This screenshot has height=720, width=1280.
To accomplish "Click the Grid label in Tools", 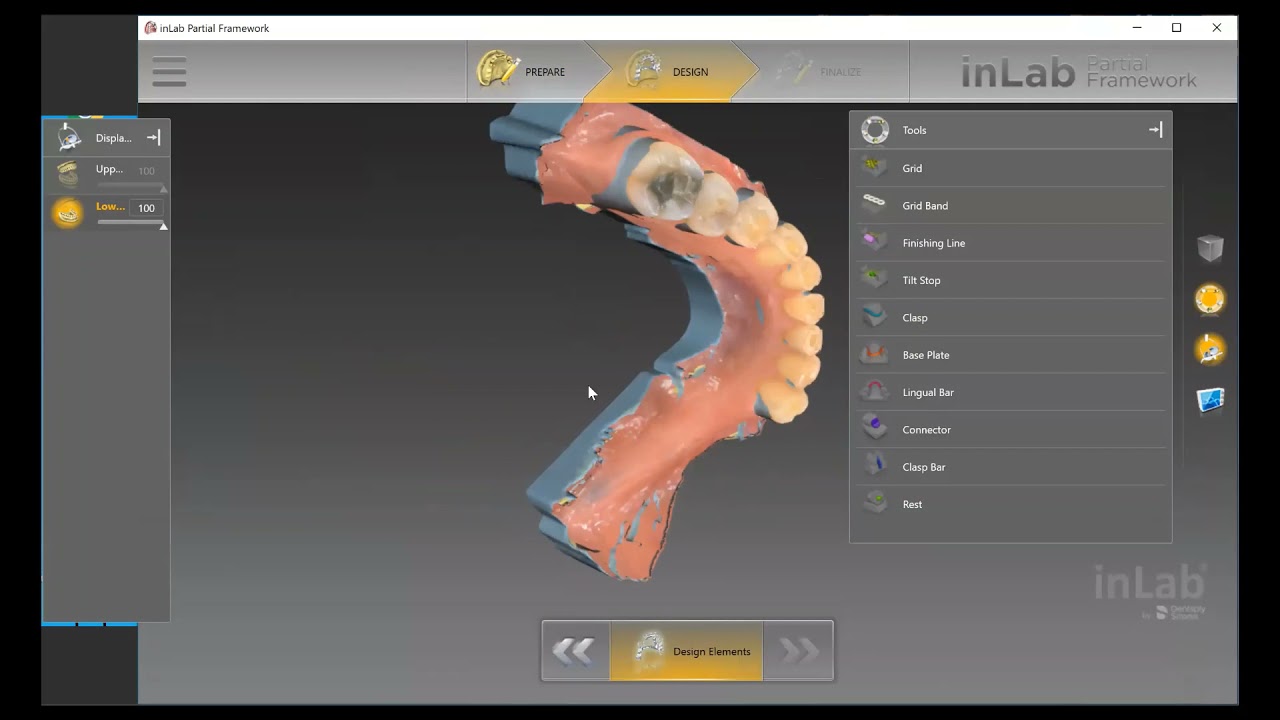I will (912, 168).
